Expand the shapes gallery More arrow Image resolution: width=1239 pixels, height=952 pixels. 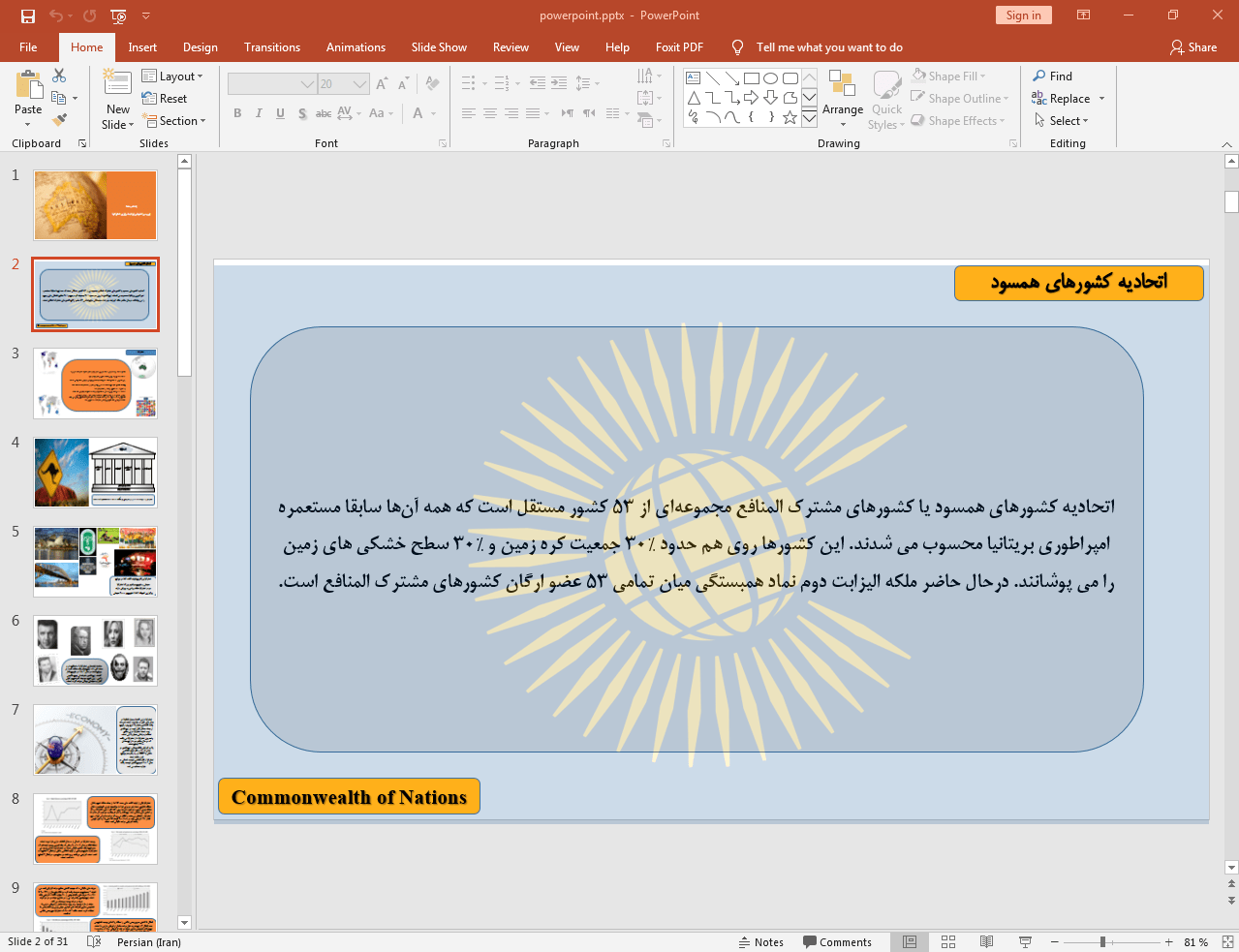[809, 118]
